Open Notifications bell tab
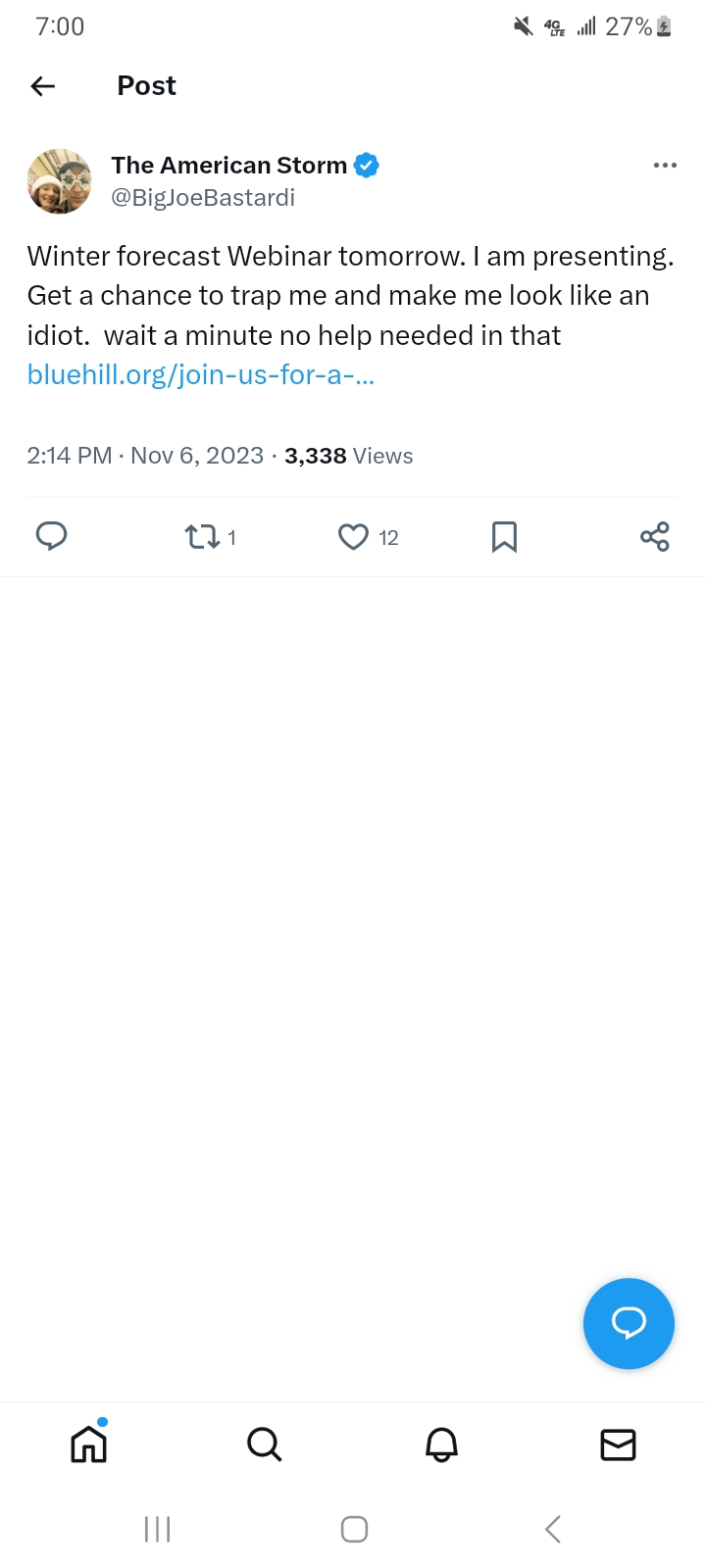The image size is (706, 1568). (x=441, y=1445)
